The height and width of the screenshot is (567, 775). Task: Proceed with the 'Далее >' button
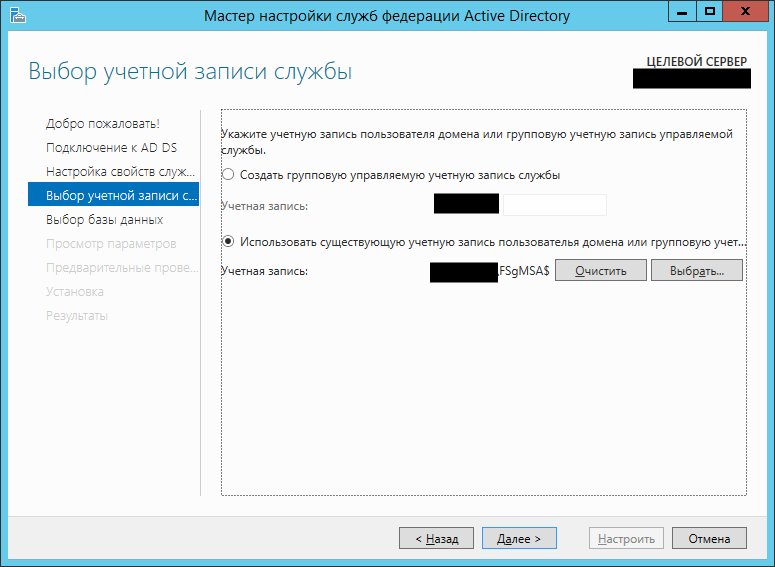click(519, 538)
